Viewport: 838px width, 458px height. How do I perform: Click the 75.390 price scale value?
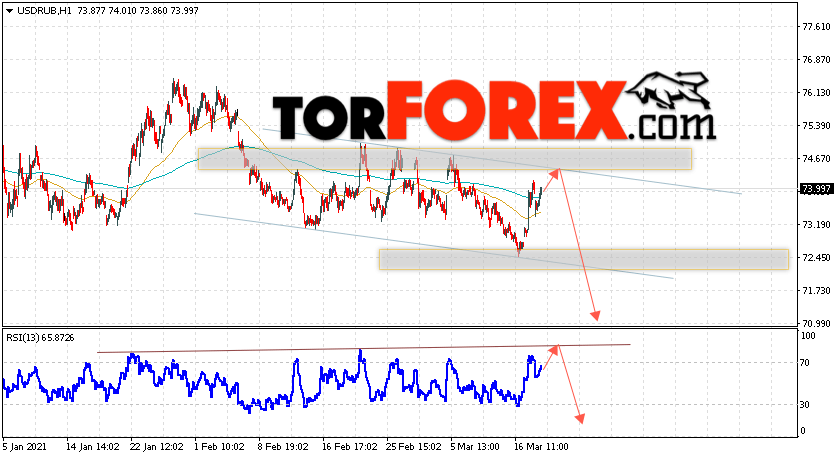tap(817, 126)
